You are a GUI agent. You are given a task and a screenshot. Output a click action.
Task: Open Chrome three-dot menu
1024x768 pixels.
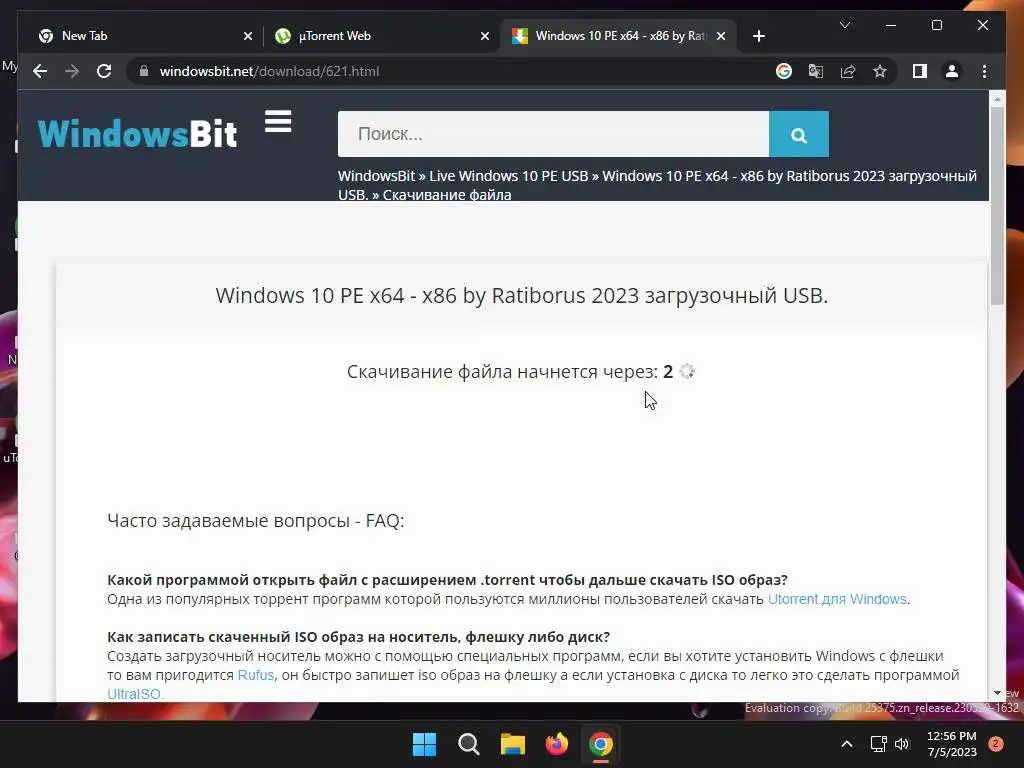click(984, 71)
